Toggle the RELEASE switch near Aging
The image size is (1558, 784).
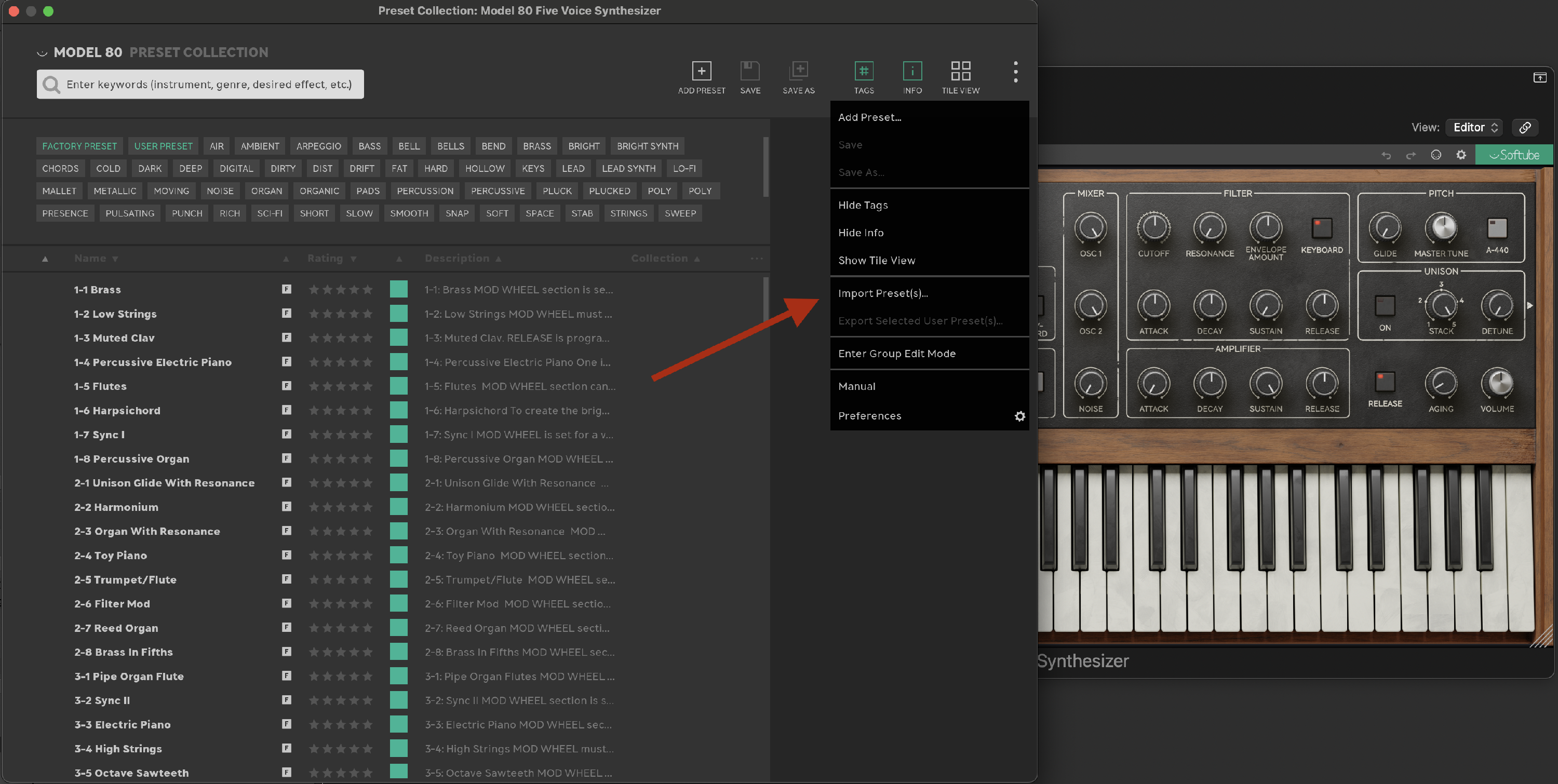coord(1385,382)
